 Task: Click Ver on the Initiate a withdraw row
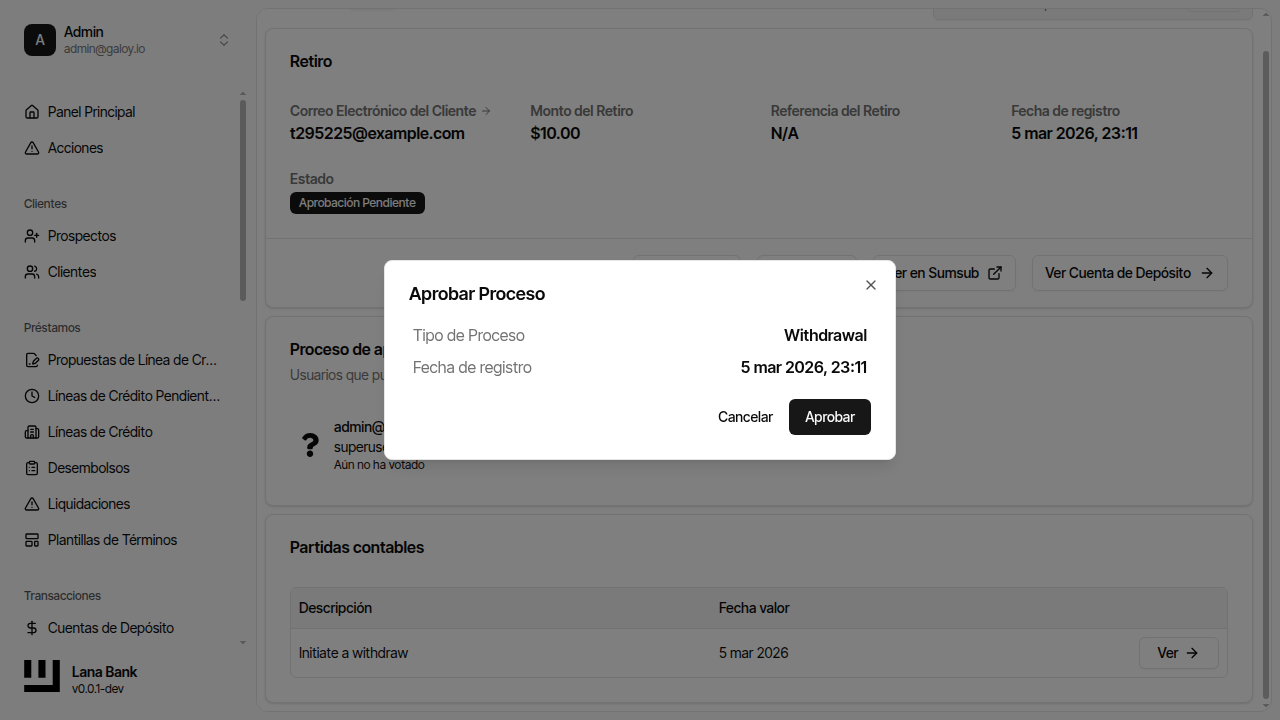click(x=1178, y=653)
